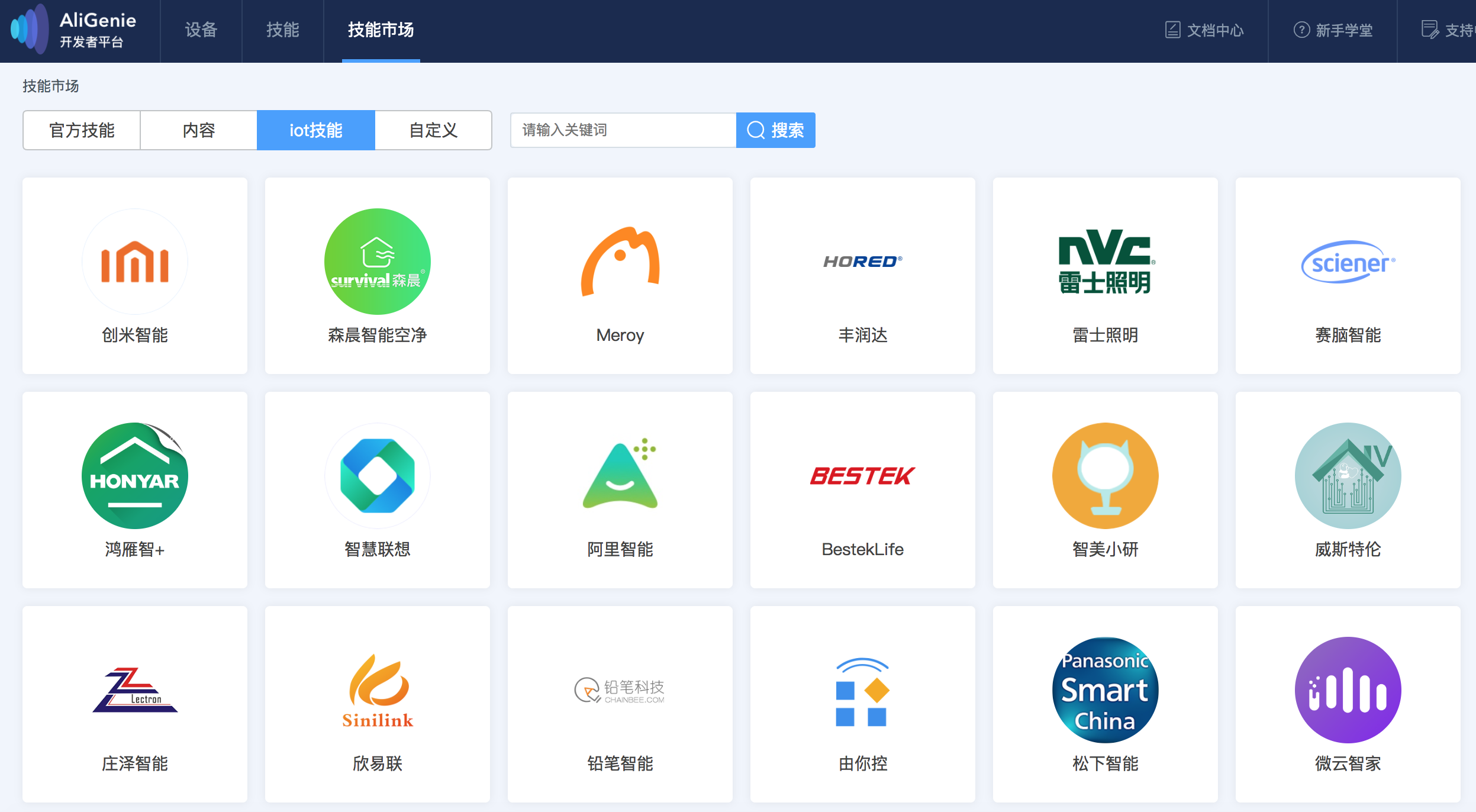Open the 创米智能 skill logo
Screen dimensions: 1476x812
pos(135,262)
